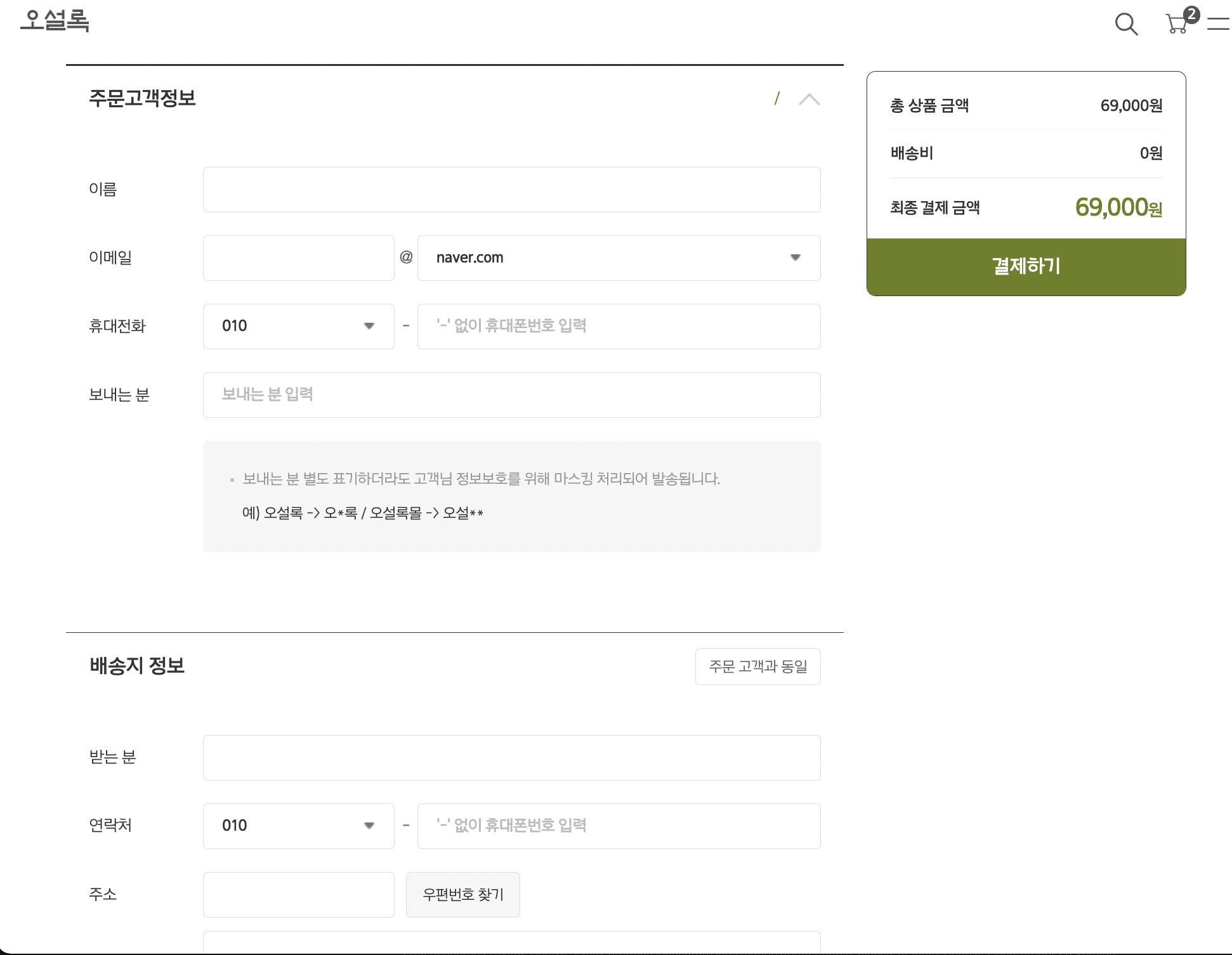The width and height of the screenshot is (1232, 955).
Task: Collapse the 주문고객정보 section chevron
Action: coord(809,100)
